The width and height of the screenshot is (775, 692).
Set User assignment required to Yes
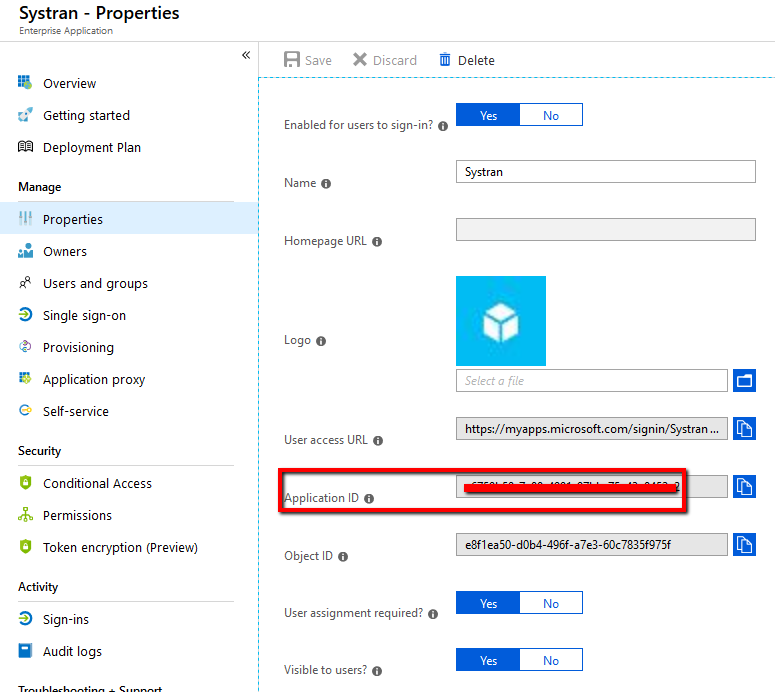coord(488,603)
